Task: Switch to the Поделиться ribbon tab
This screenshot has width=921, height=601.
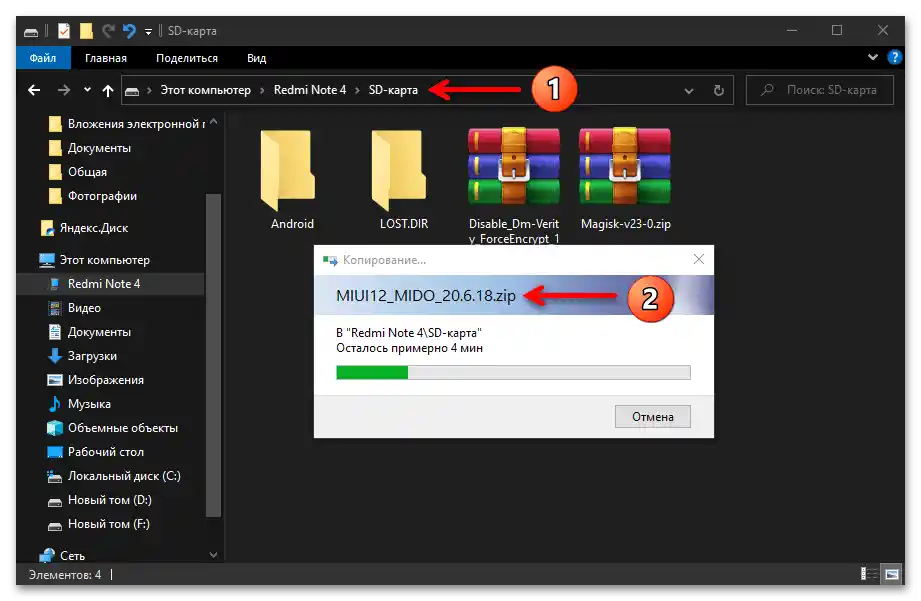Action: [187, 58]
